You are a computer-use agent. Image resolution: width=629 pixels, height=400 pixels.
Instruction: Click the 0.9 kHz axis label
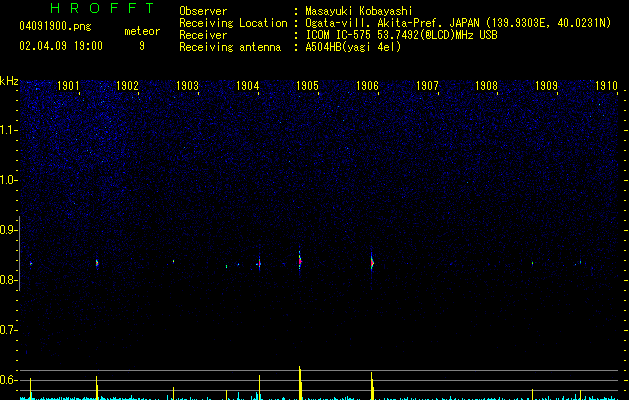click(8, 230)
